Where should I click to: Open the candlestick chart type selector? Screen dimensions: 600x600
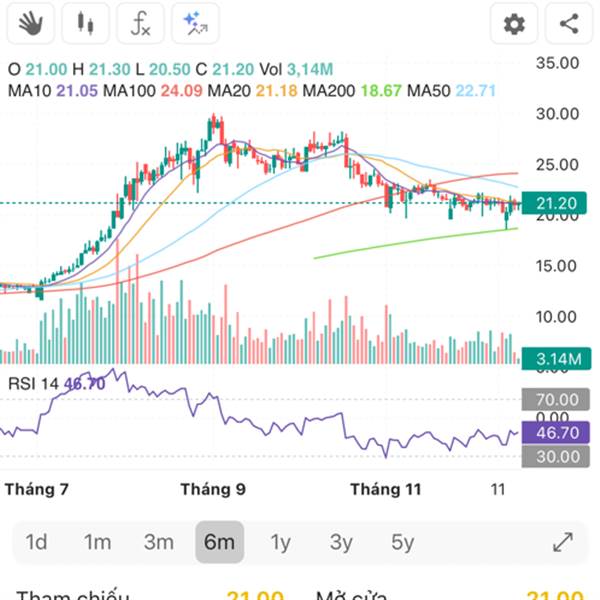[x=86, y=24]
